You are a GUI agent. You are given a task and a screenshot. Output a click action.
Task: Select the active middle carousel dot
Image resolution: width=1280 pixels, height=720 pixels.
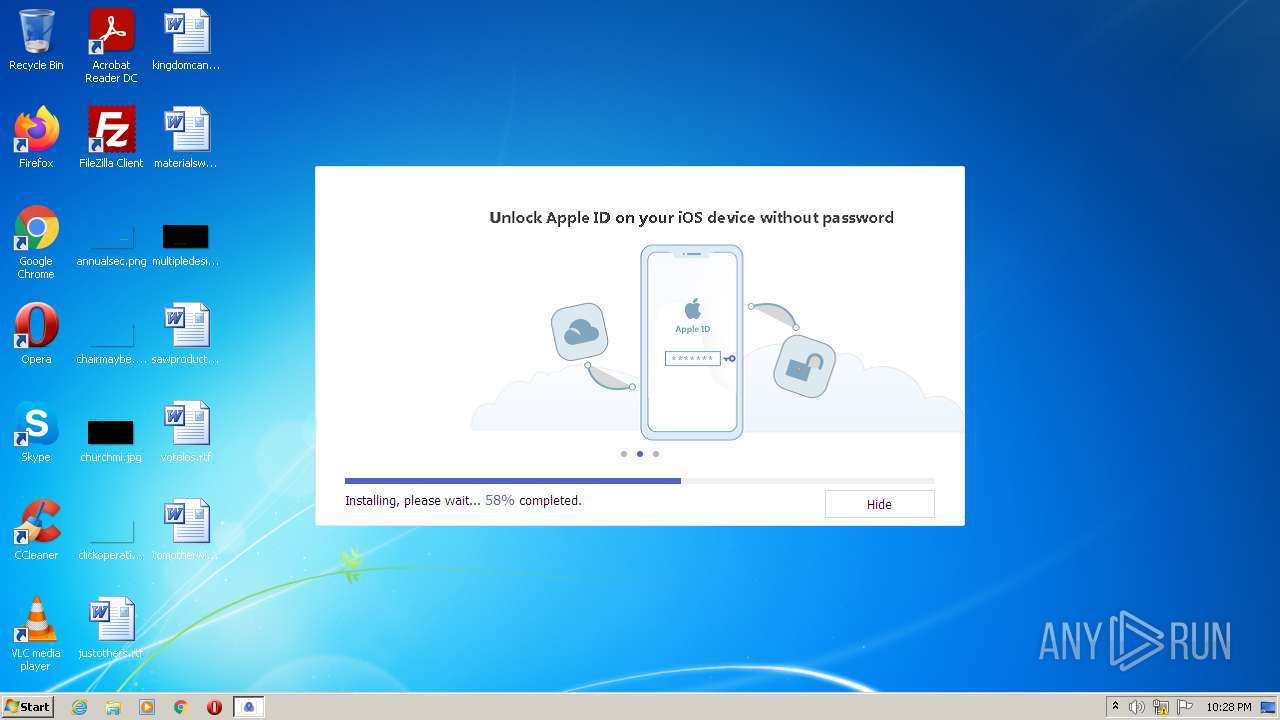pyautogui.click(x=640, y=454)
